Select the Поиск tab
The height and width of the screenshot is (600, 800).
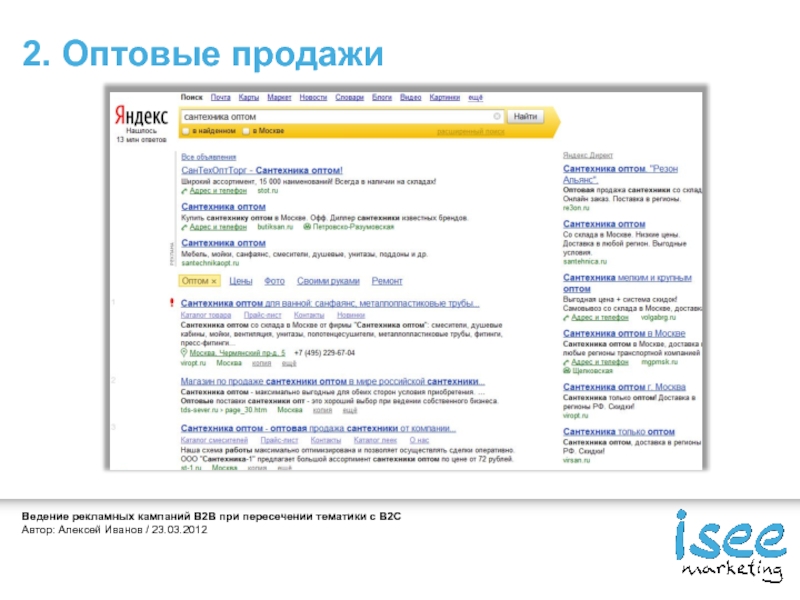pos(191,97)
